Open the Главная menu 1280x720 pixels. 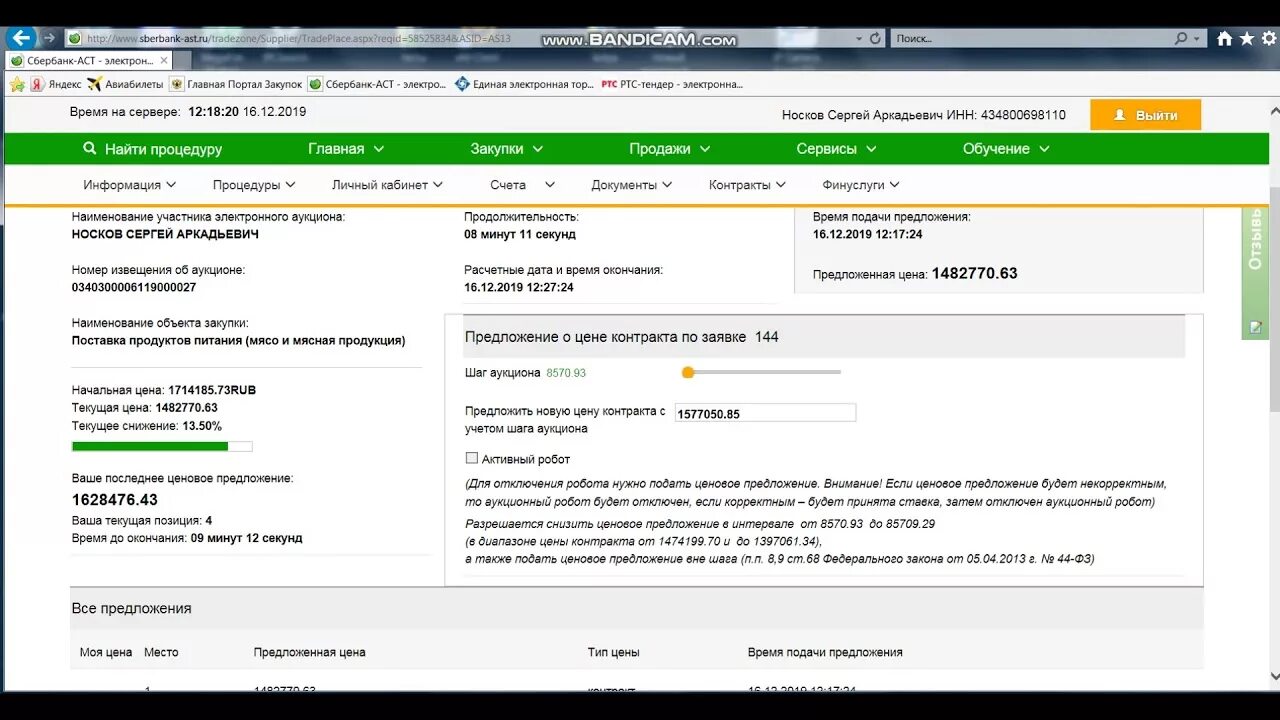[346, 149]
